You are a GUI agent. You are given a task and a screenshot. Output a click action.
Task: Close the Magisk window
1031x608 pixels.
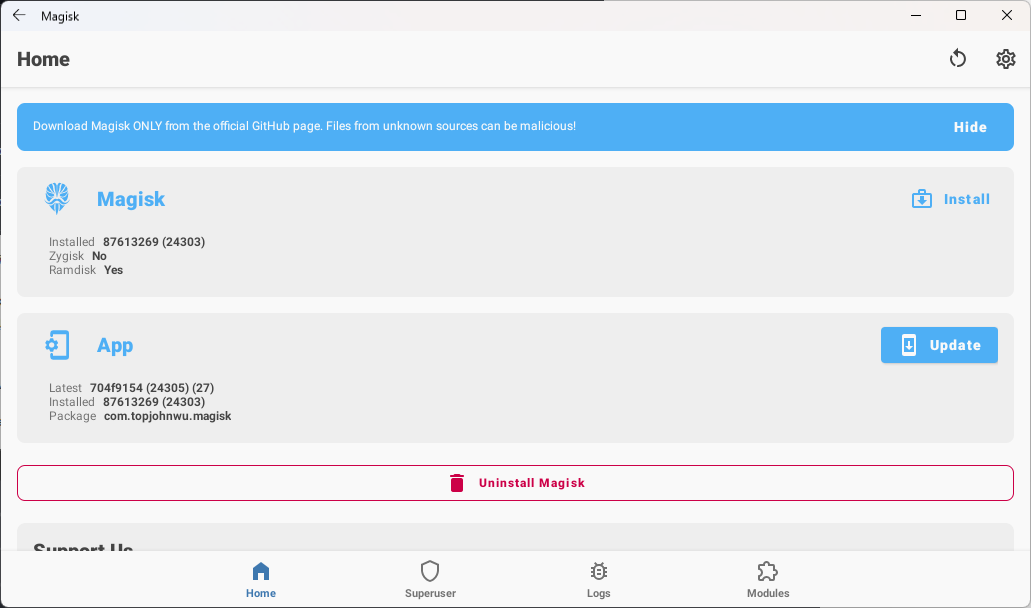(x=1007, y=15)
